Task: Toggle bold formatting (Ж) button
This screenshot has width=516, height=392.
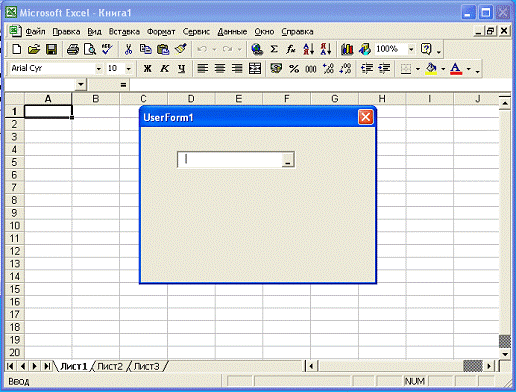Action: coord(147,69)
